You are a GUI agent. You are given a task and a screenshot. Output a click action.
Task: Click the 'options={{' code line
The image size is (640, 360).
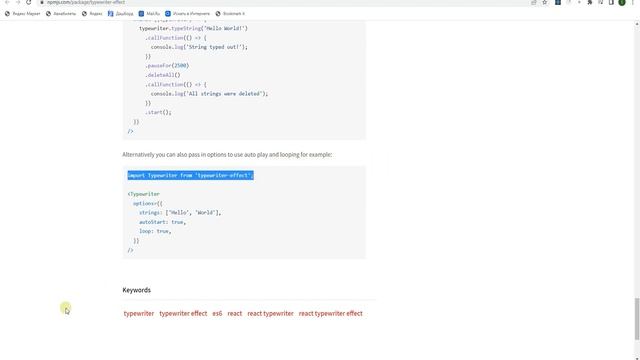point(148,203)
